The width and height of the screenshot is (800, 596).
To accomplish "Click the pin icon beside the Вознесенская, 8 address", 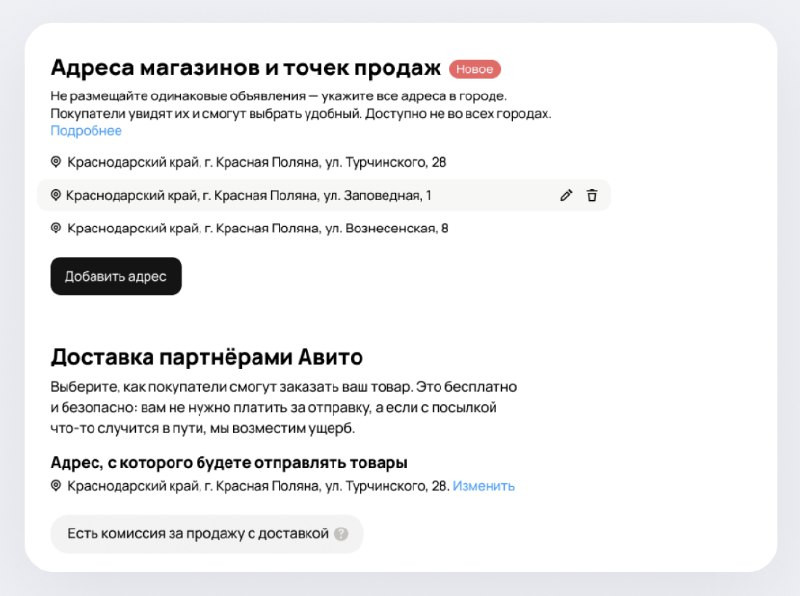I will (x=56, y=228).
